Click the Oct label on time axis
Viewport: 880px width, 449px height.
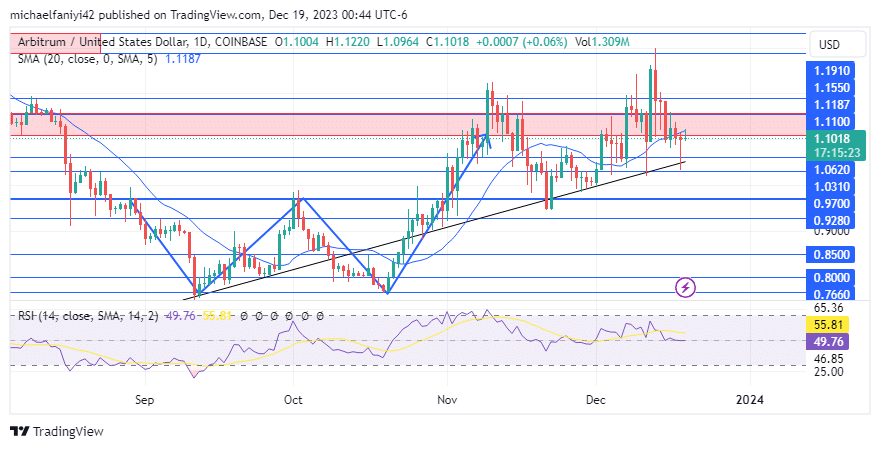[x=293, y=400]
